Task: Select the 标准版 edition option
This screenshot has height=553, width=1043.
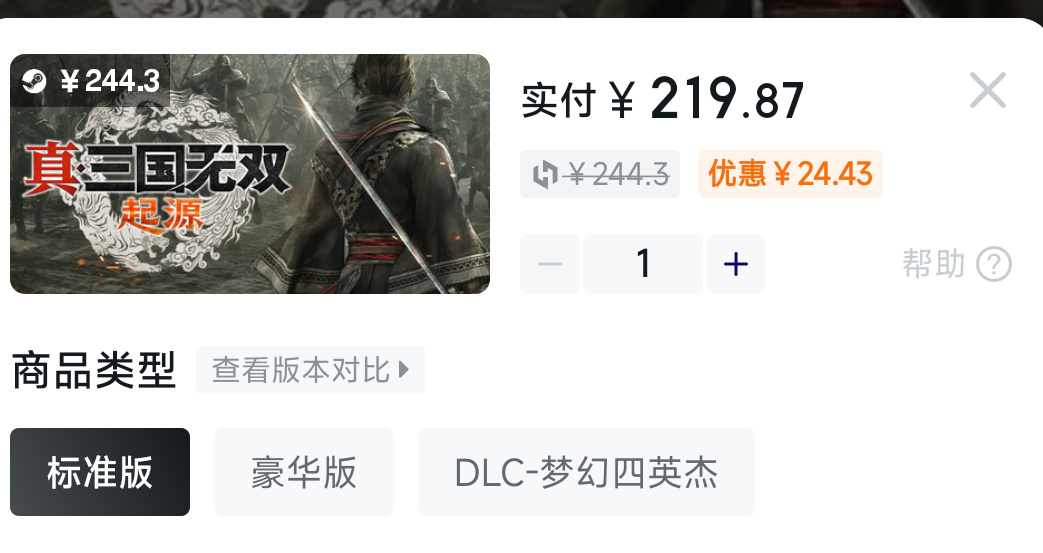Action: tap(100, 472)
